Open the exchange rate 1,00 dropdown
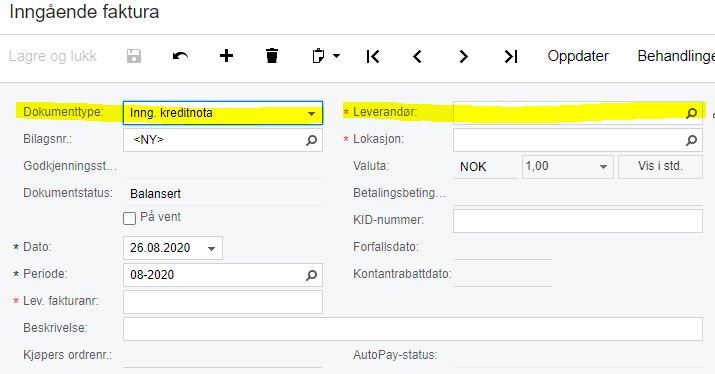This screenshot has height=374, width=715. click(603, 167)
